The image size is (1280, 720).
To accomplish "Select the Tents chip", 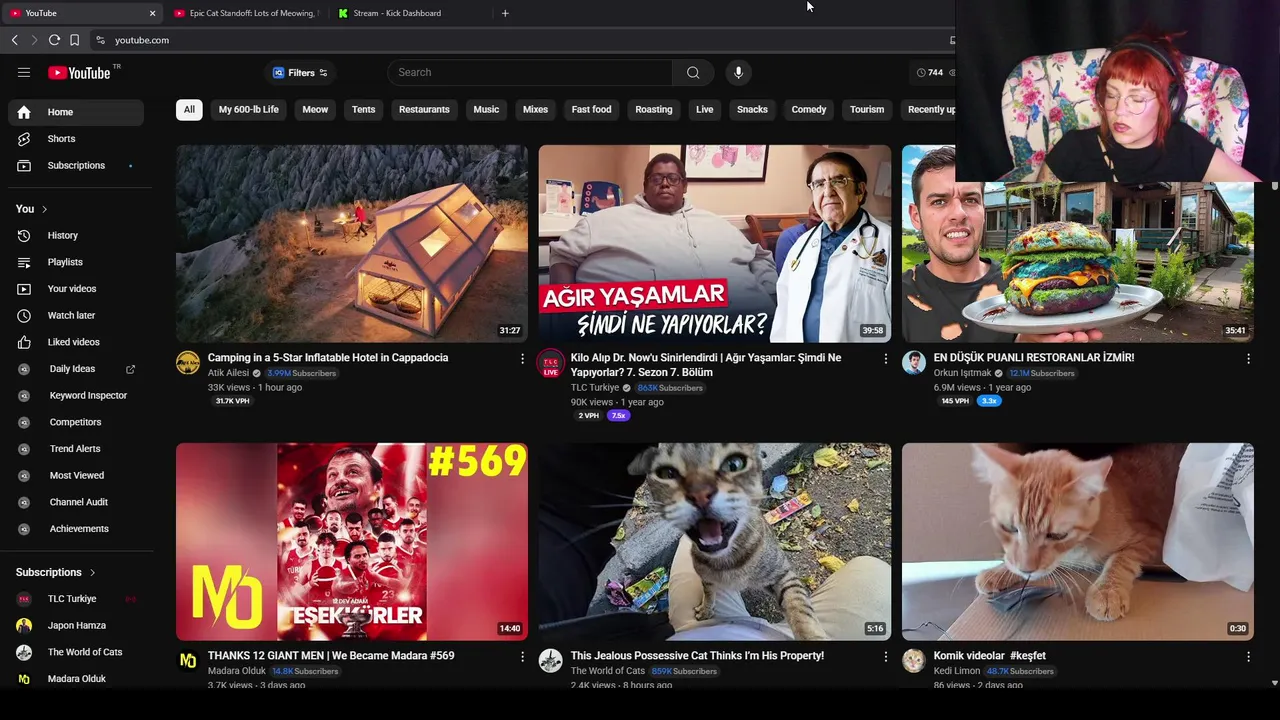I will click(x=363, y=109).
